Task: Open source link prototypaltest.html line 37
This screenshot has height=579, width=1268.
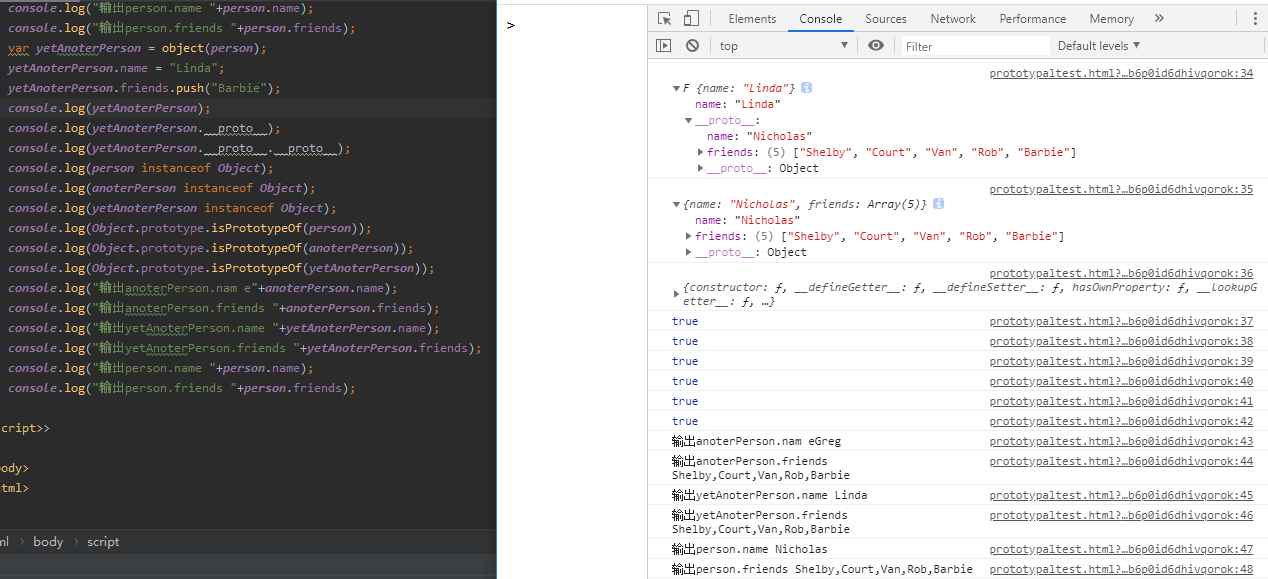Action: click(1121, 321)
